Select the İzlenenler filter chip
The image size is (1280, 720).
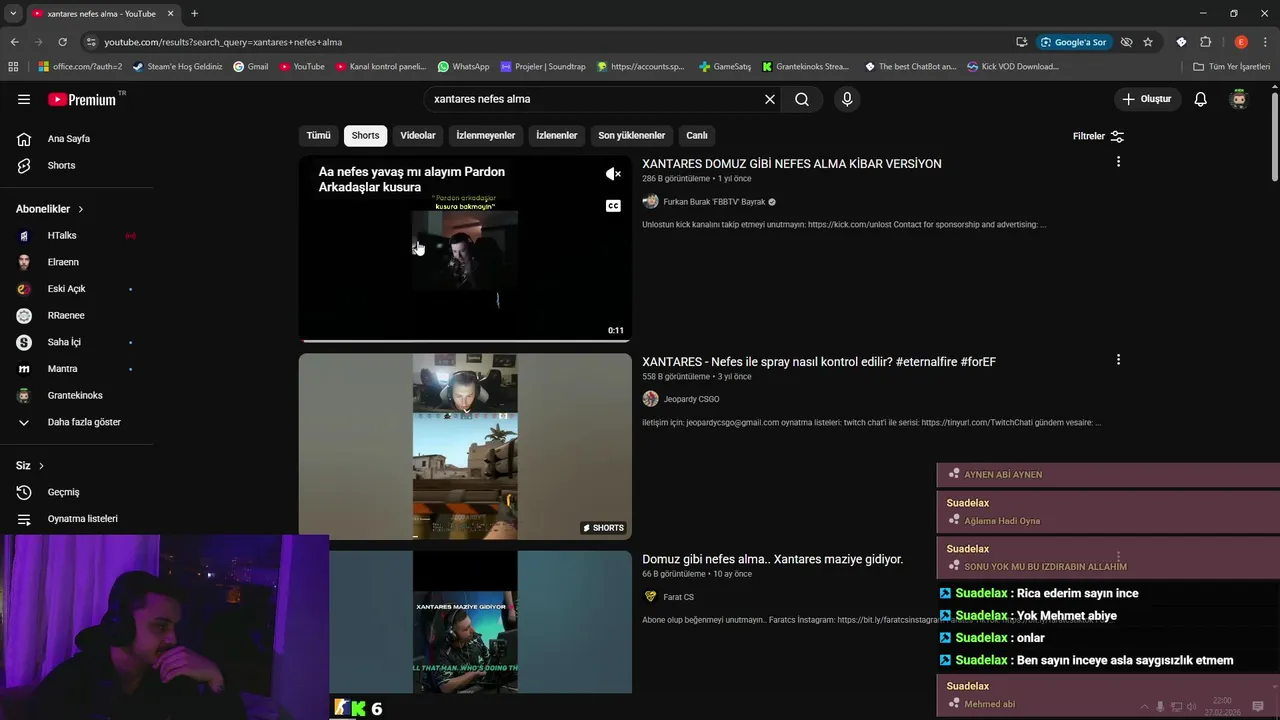(x=556, y=136)
